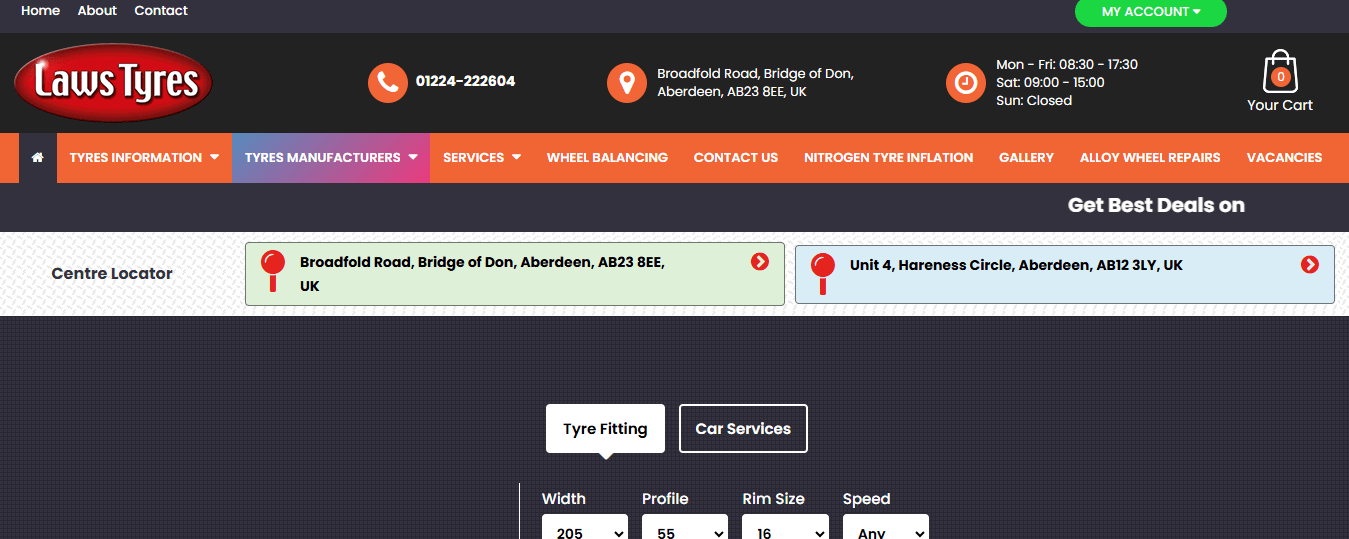
Task: Open the Tyres Information menu
Action: click(x=144, y=158)
